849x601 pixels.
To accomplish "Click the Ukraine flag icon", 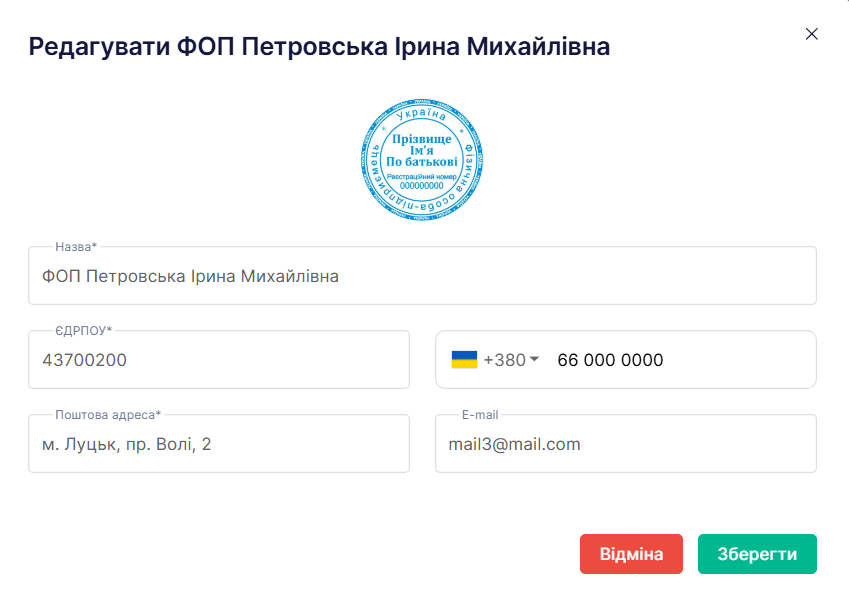I will coord(464,360).
